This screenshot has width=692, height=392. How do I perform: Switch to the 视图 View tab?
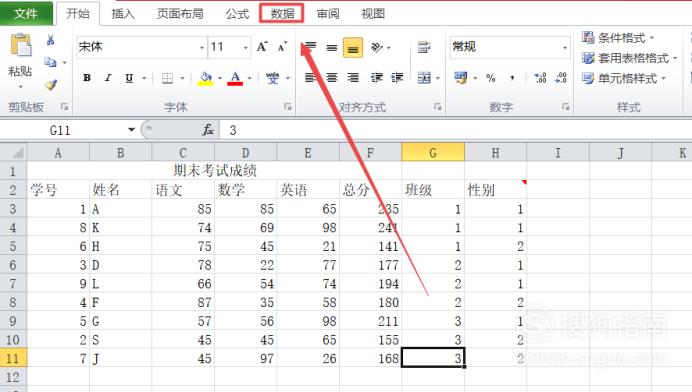click(x=373, y=14)
